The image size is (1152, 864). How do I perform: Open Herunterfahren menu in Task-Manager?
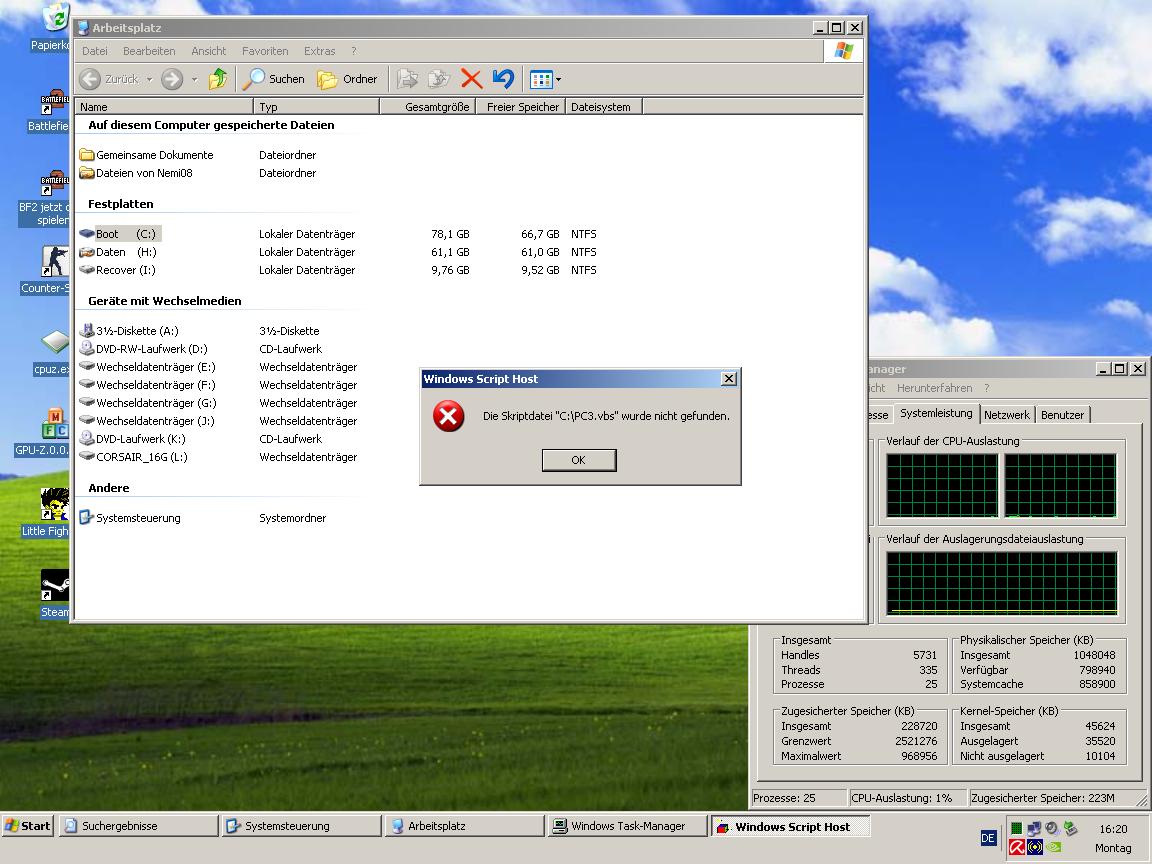pyautogui.click(x=935, y=388)
